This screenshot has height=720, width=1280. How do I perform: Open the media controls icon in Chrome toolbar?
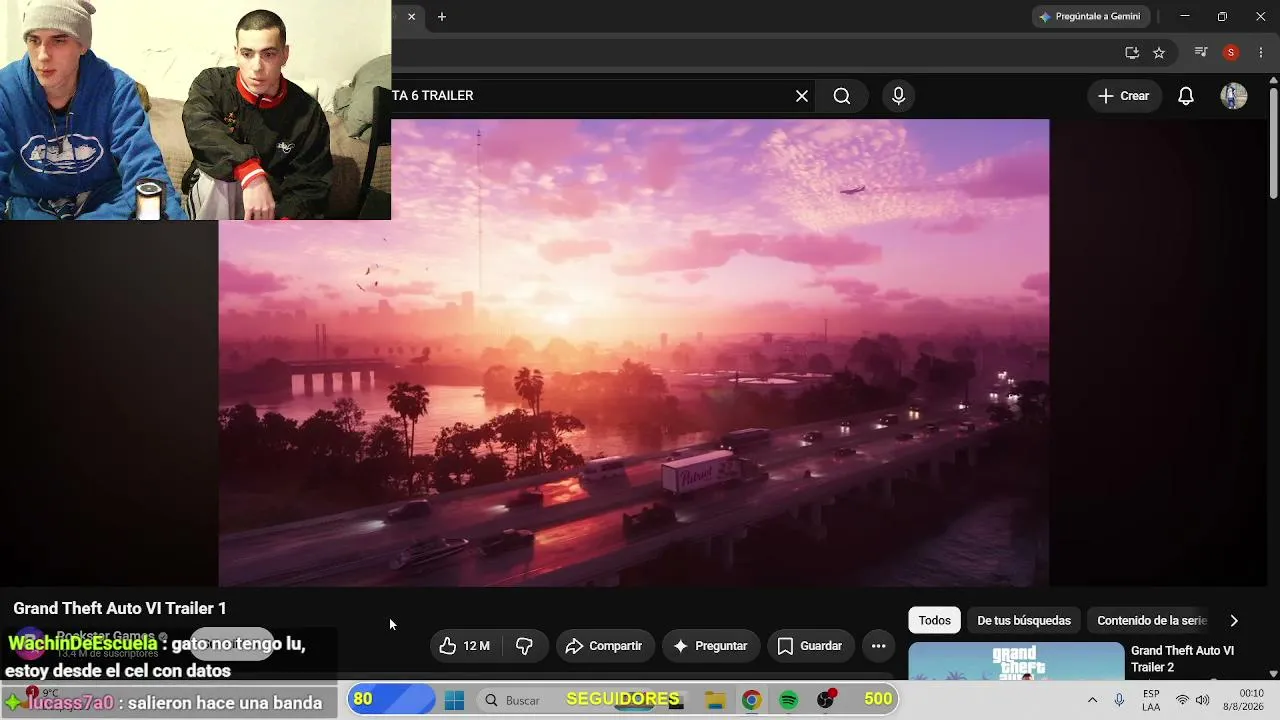(x=1202, y=53)
